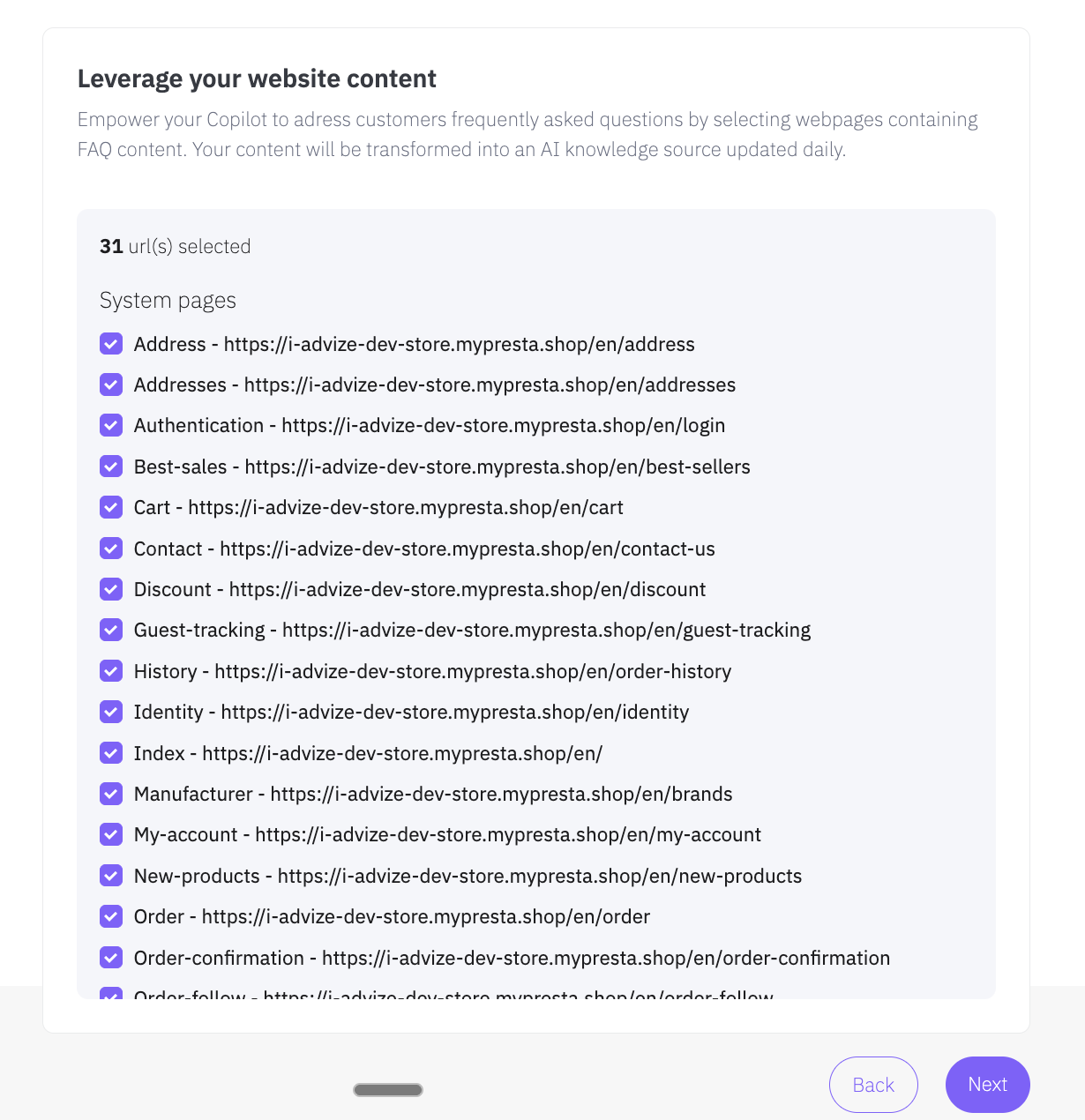Toggle the Order-confirmation checkbox
This screenshot has width=1085, height=1120.
[111, 958]
